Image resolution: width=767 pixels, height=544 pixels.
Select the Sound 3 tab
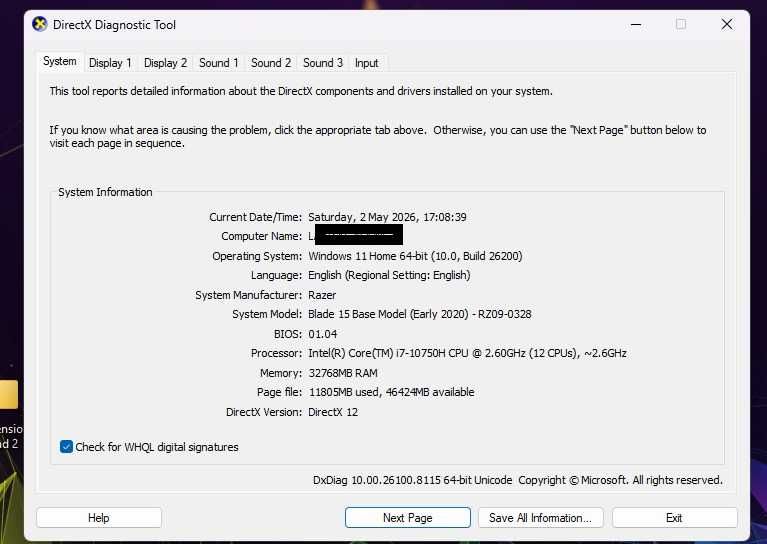(323, 63)
